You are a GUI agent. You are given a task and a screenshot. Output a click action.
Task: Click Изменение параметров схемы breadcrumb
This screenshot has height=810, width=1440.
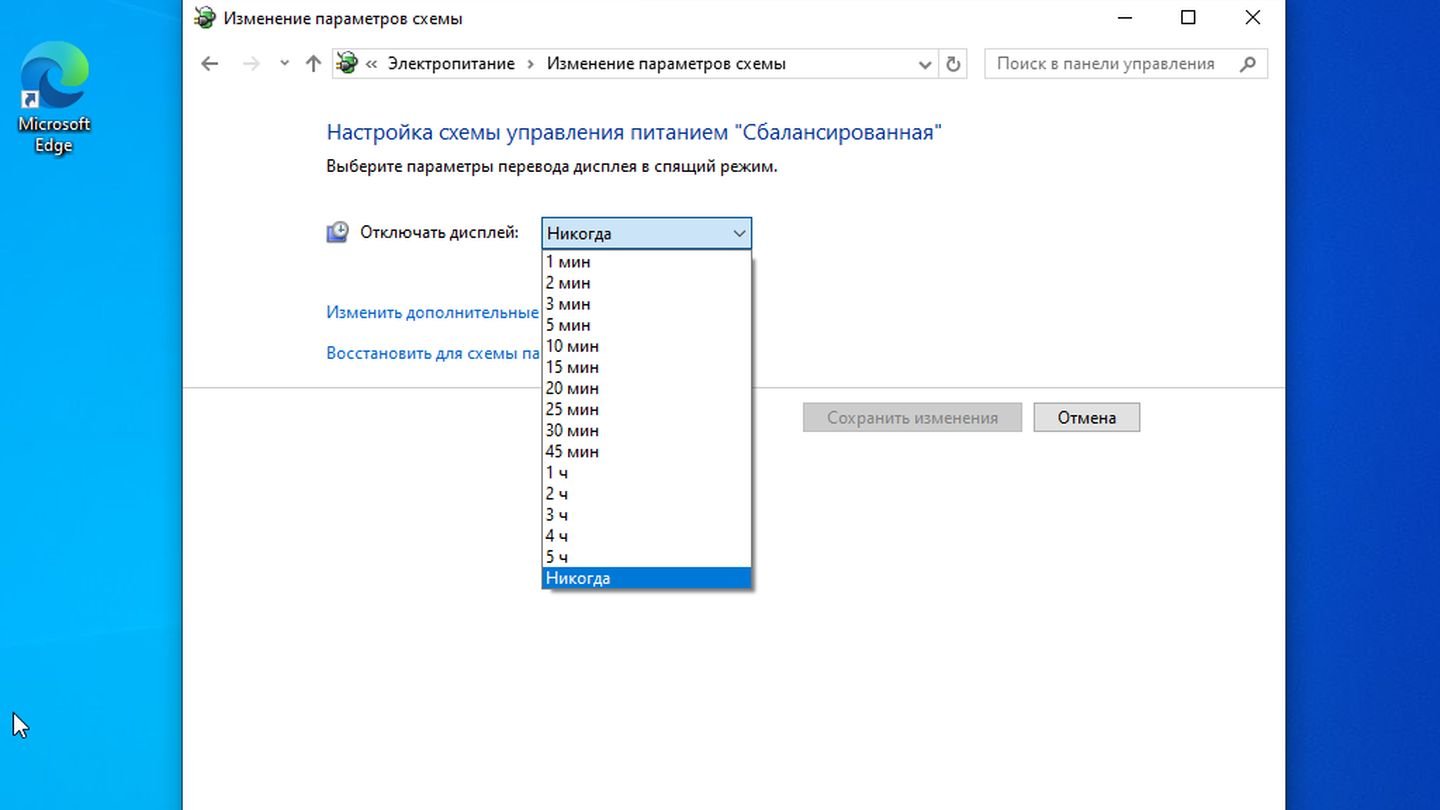click(x=666, y=64)
